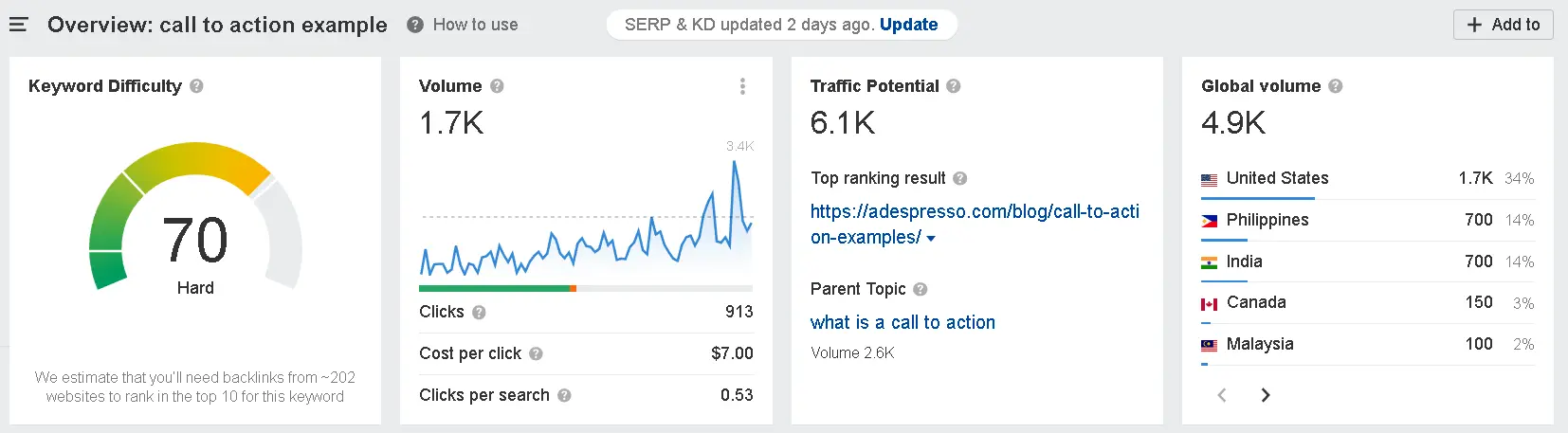Click the Update SERP link
1568x433 pixels.
(908, 25)
